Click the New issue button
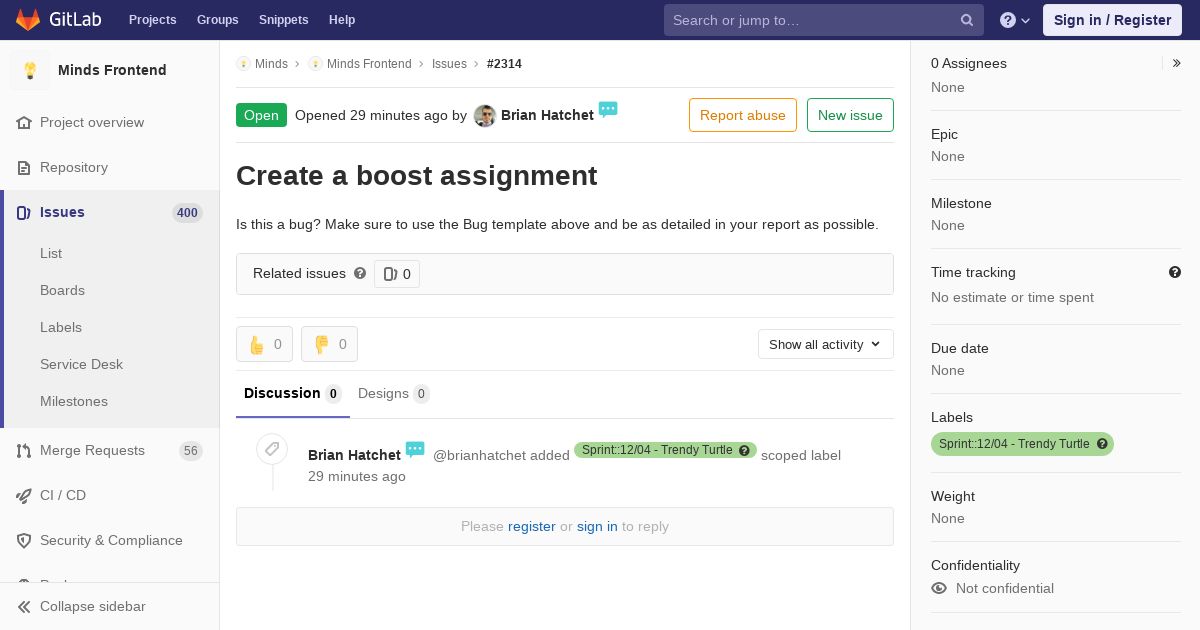Screen dimensions: 1200x630 (850, 115)
